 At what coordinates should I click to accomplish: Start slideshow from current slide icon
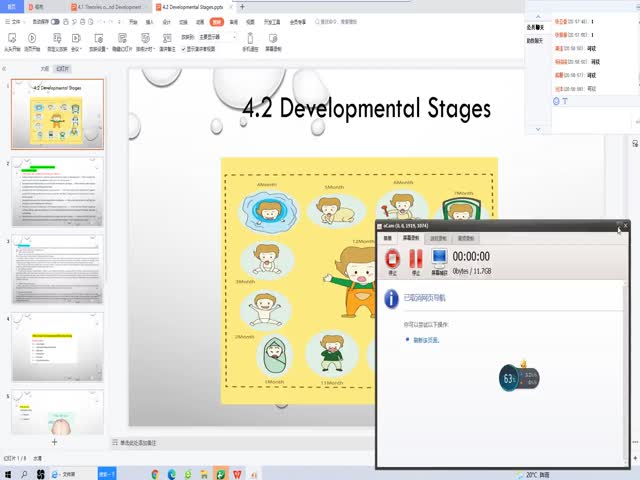[x=32, y=38]
